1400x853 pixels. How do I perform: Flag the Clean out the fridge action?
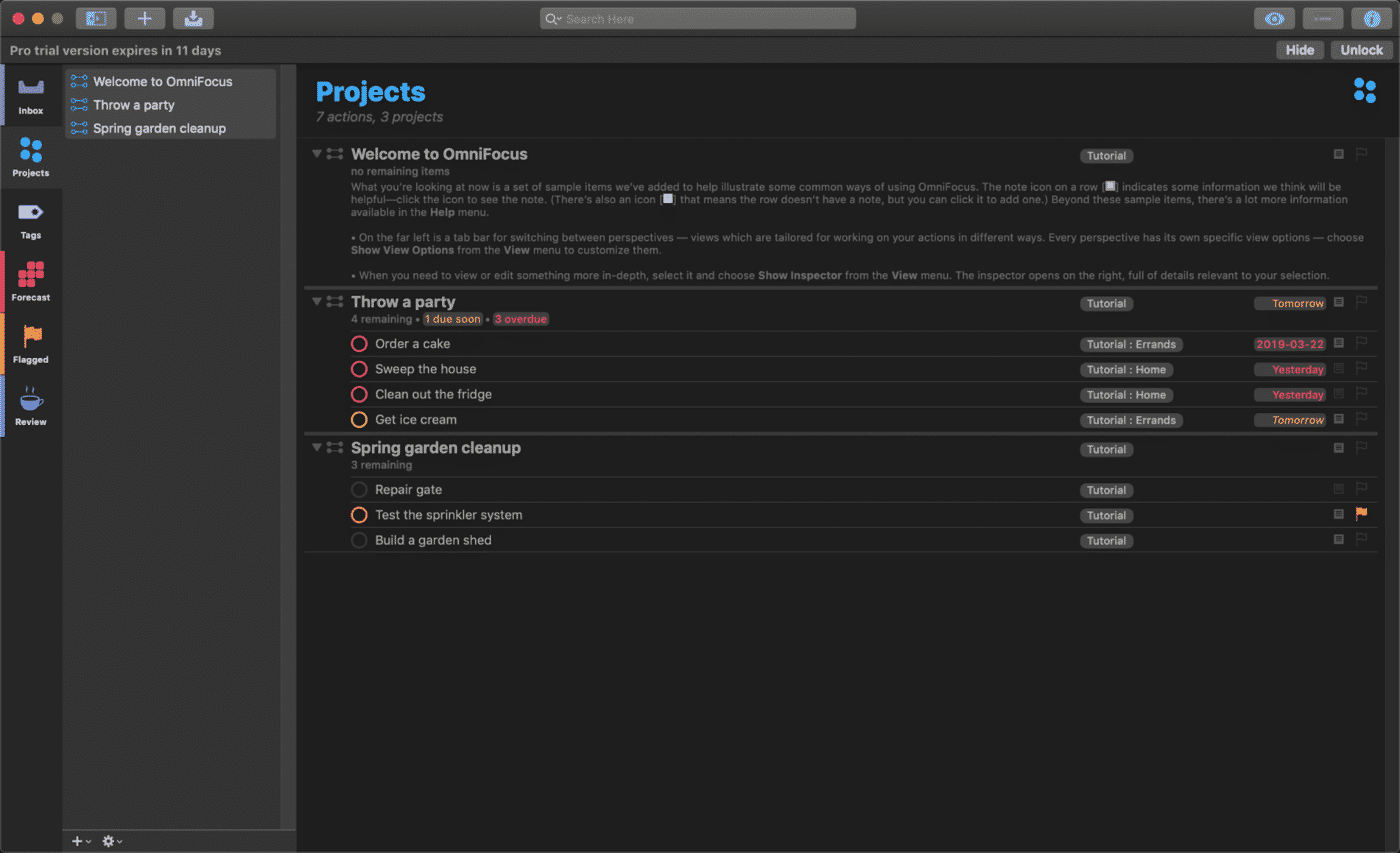(1361, 394)
